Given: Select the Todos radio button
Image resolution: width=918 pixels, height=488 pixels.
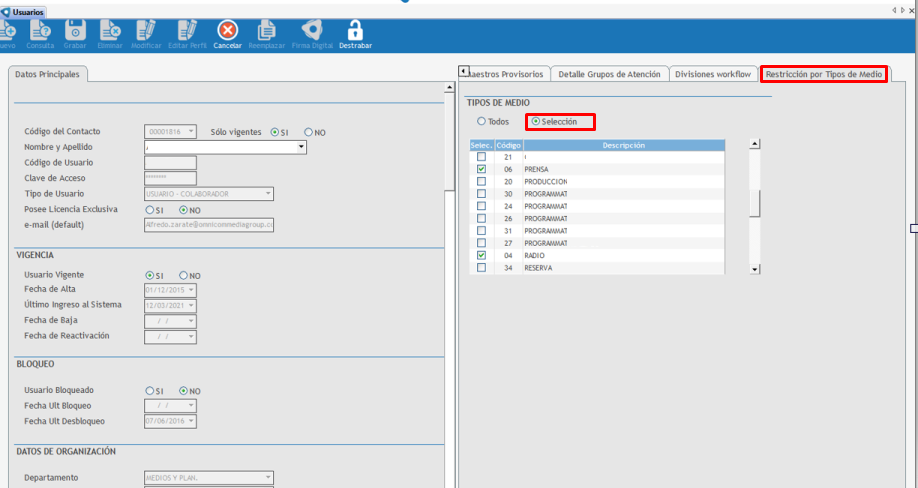Looking at the screenshot, I should pos(482,122).
